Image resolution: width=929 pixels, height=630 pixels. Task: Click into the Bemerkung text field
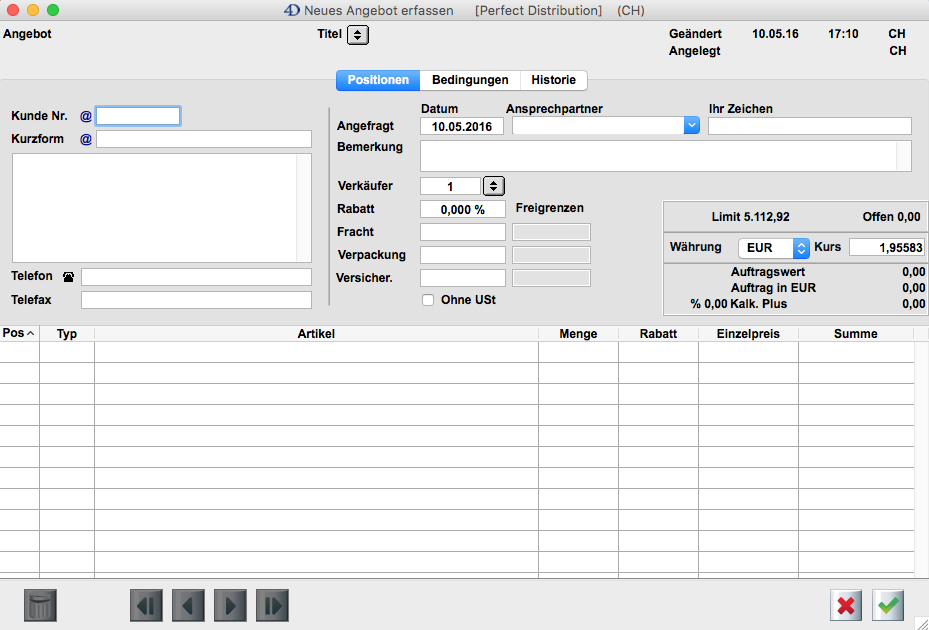pos(658,156)
